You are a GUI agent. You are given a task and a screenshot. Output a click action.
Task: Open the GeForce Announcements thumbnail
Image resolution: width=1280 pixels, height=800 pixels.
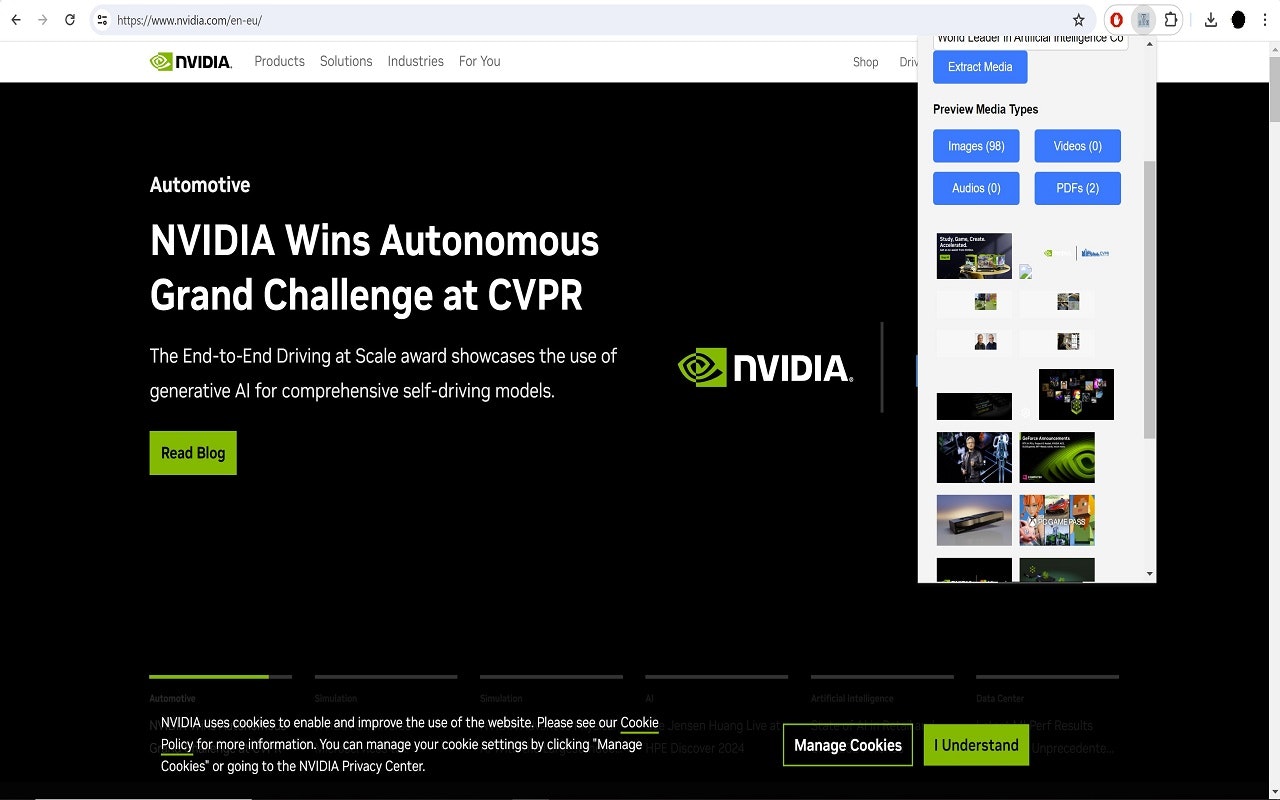click(1057, 457)
